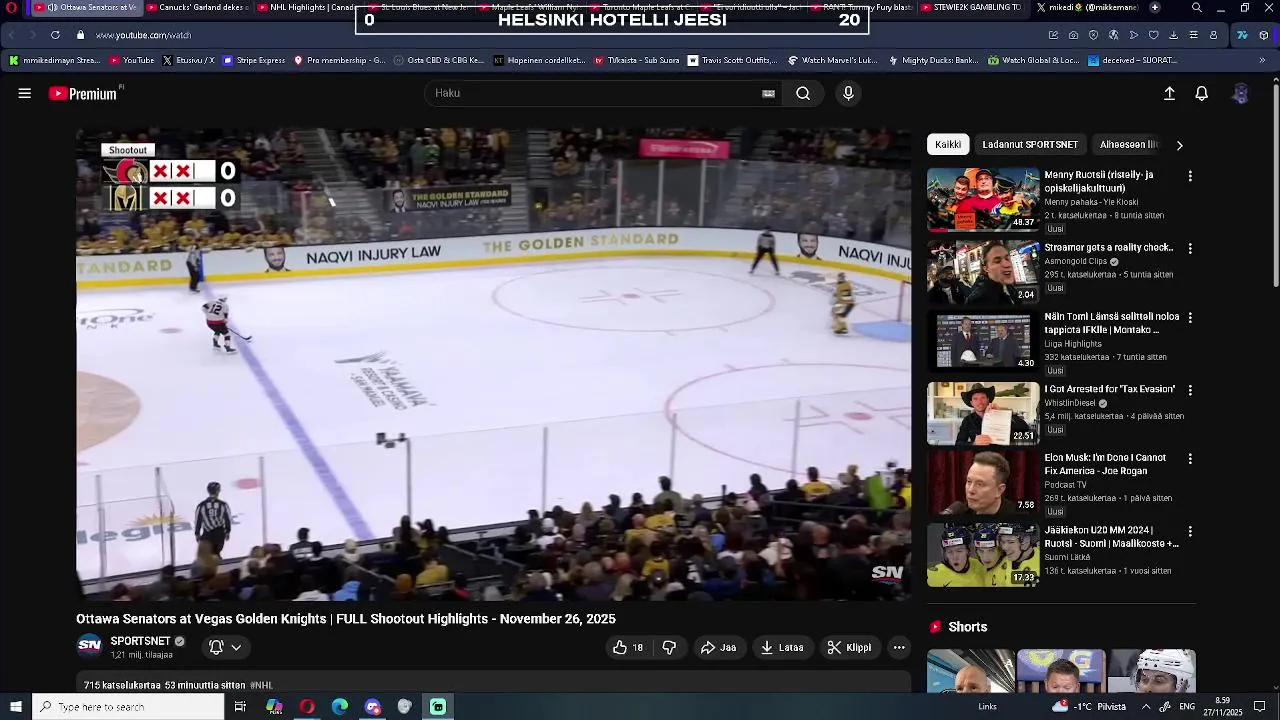Reload the page in Opera
This screenshot has height=720, width=1280.
point(55,35)
